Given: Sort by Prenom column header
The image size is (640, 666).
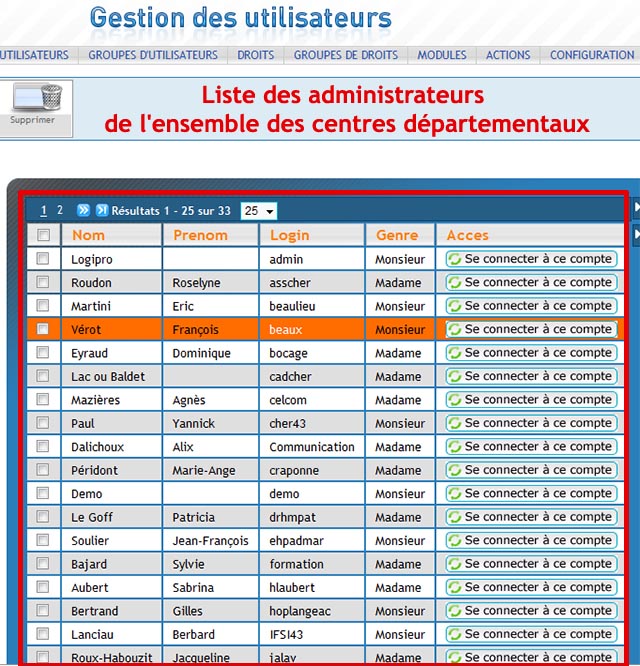Looking at the screenshot, I should 200,235.
